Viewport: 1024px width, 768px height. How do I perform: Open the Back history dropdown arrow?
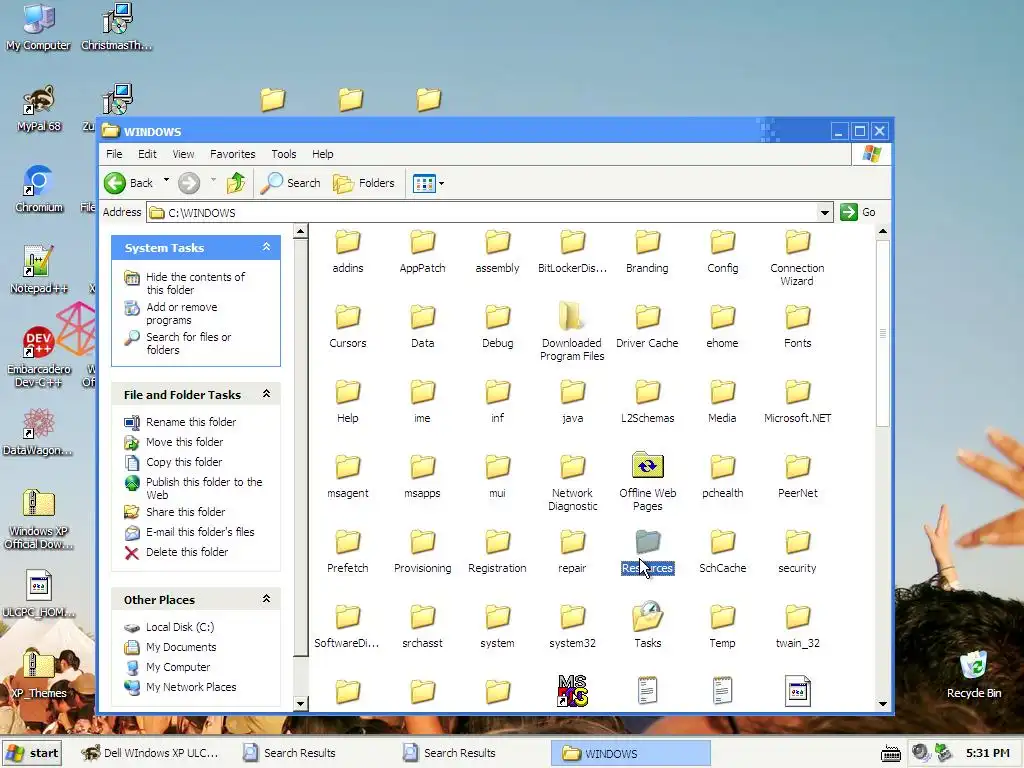[166, 181]
